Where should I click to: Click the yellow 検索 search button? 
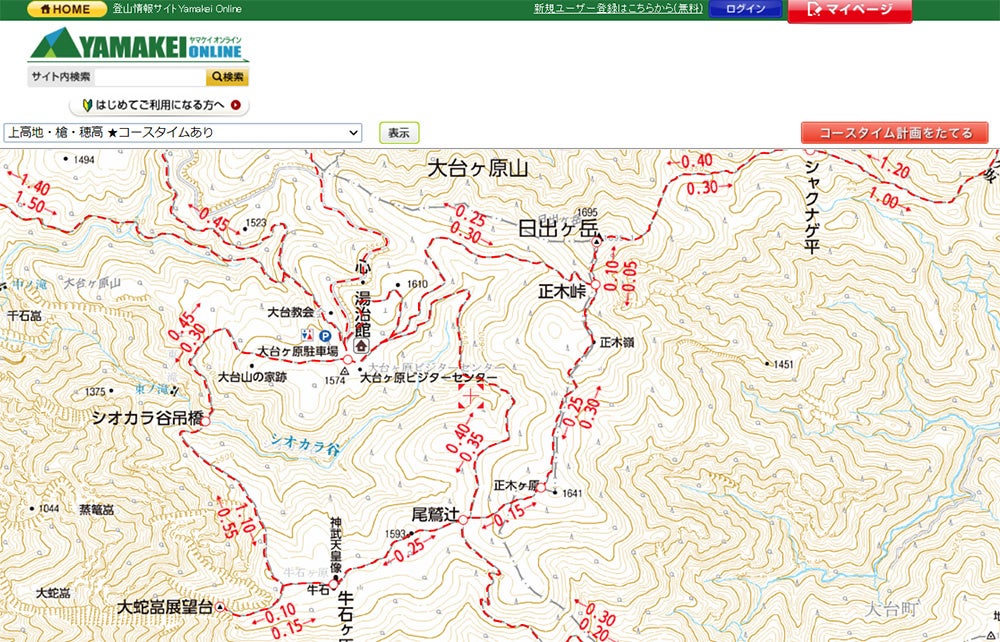[x=227, y=77]
